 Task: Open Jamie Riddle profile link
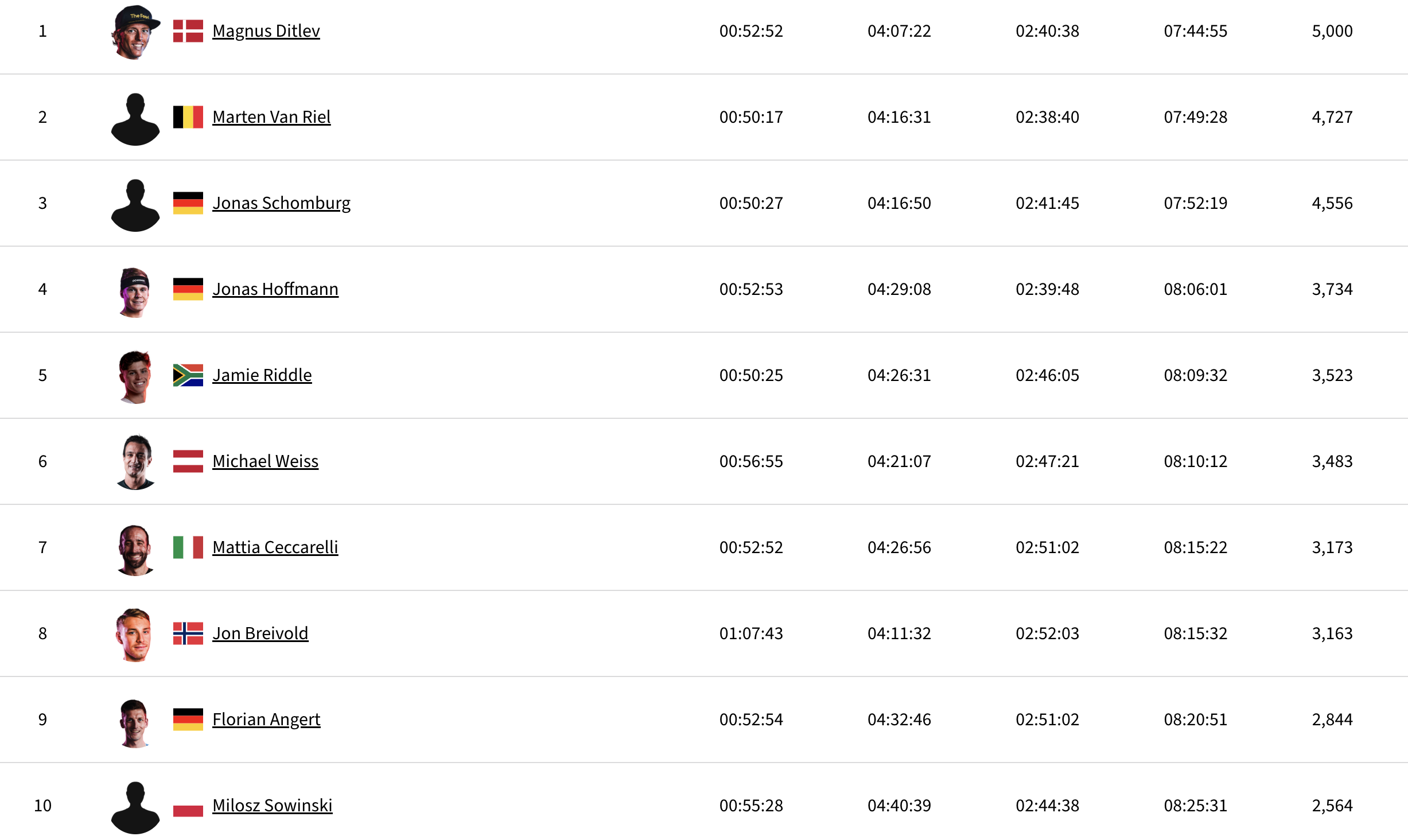coord(262,375)
